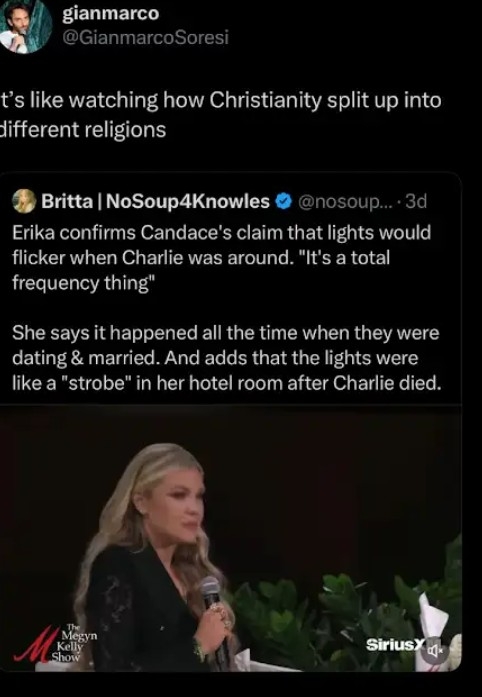Unmute the video with the speaker icon
The image size is (482, 697).
click(x=434, y=651)
